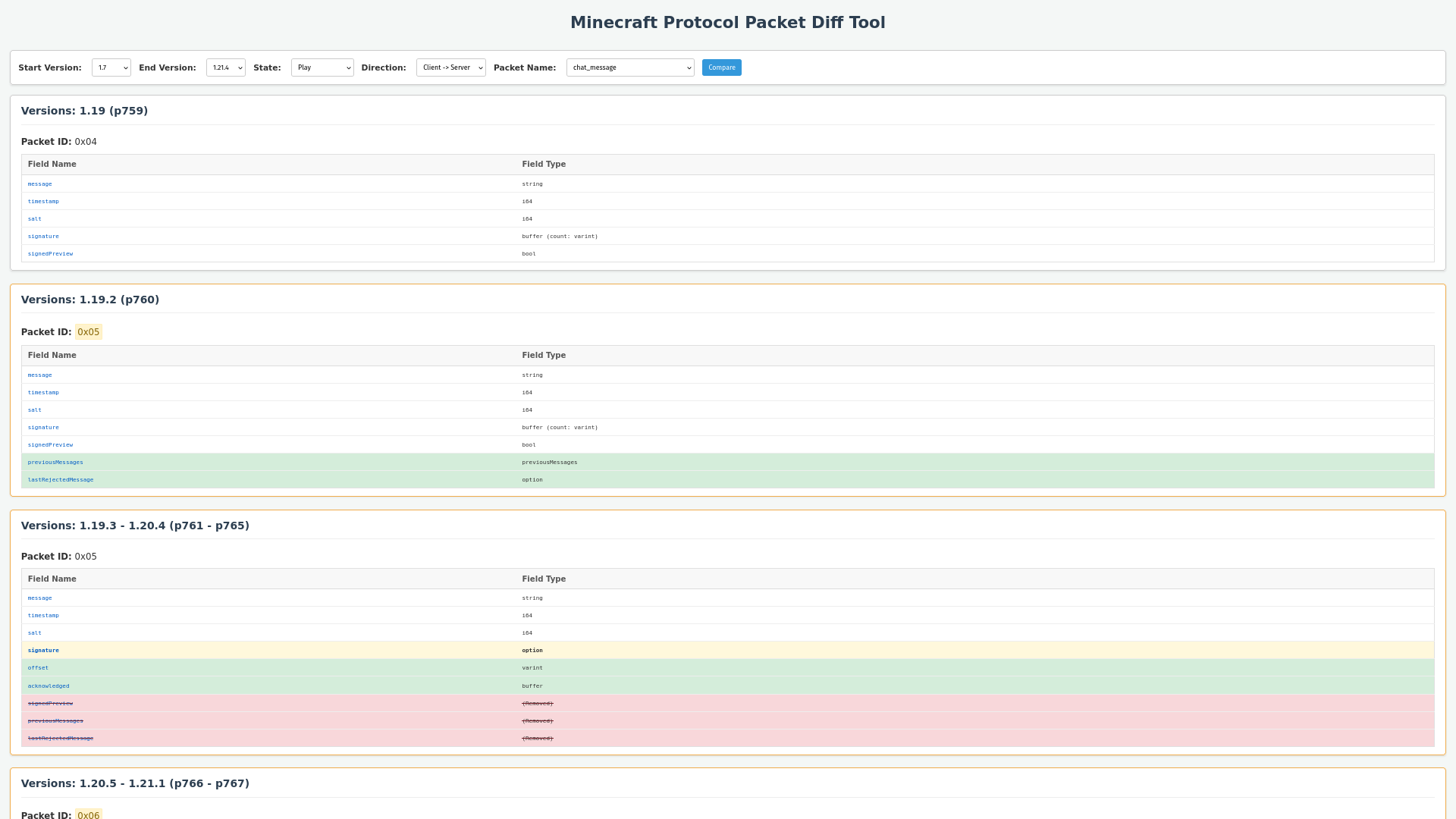Image resolution: width=1456 pixels, height=819 pixels.
Task: Click Versions 1.19.3 - 1.20.4 section heading
Action: [135, 526]
